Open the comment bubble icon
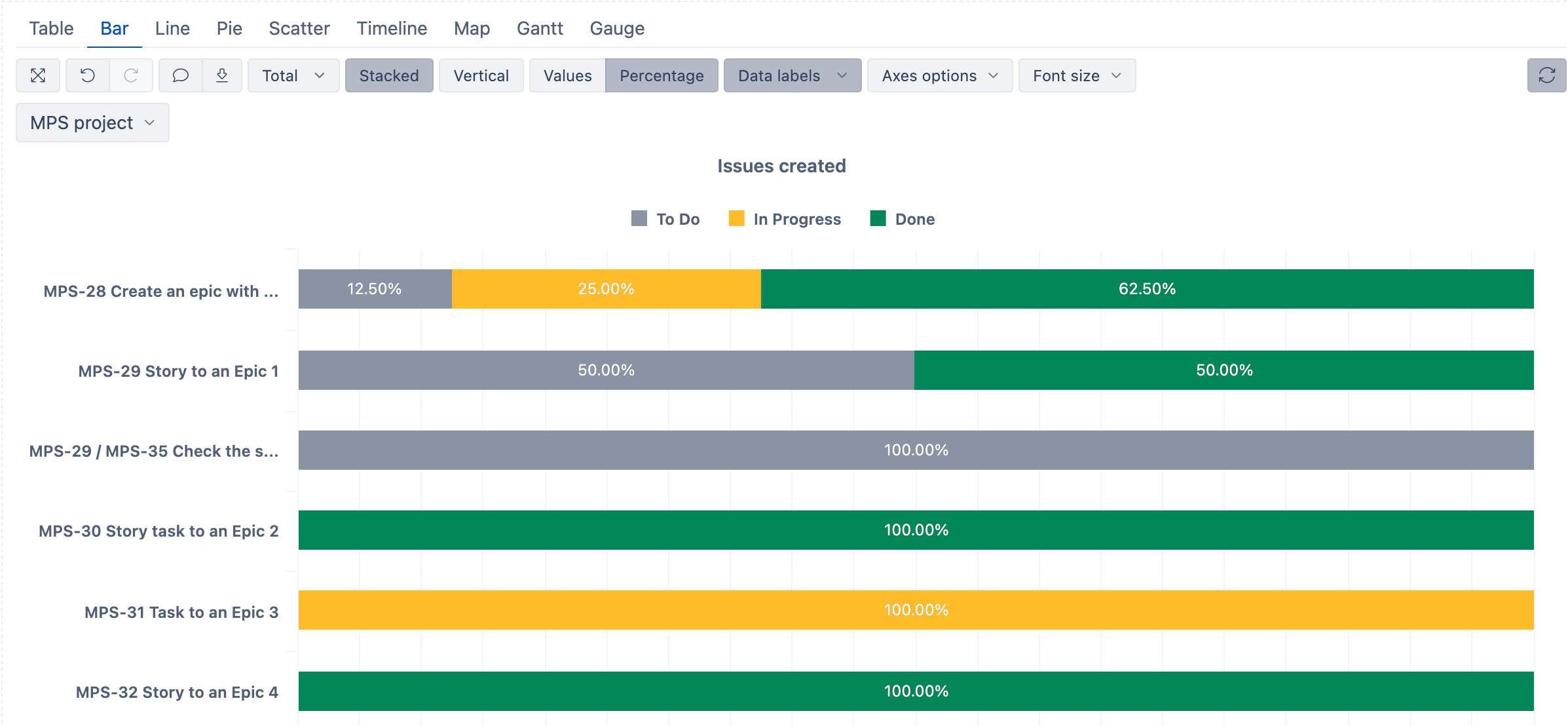 (x=180, y=75)
